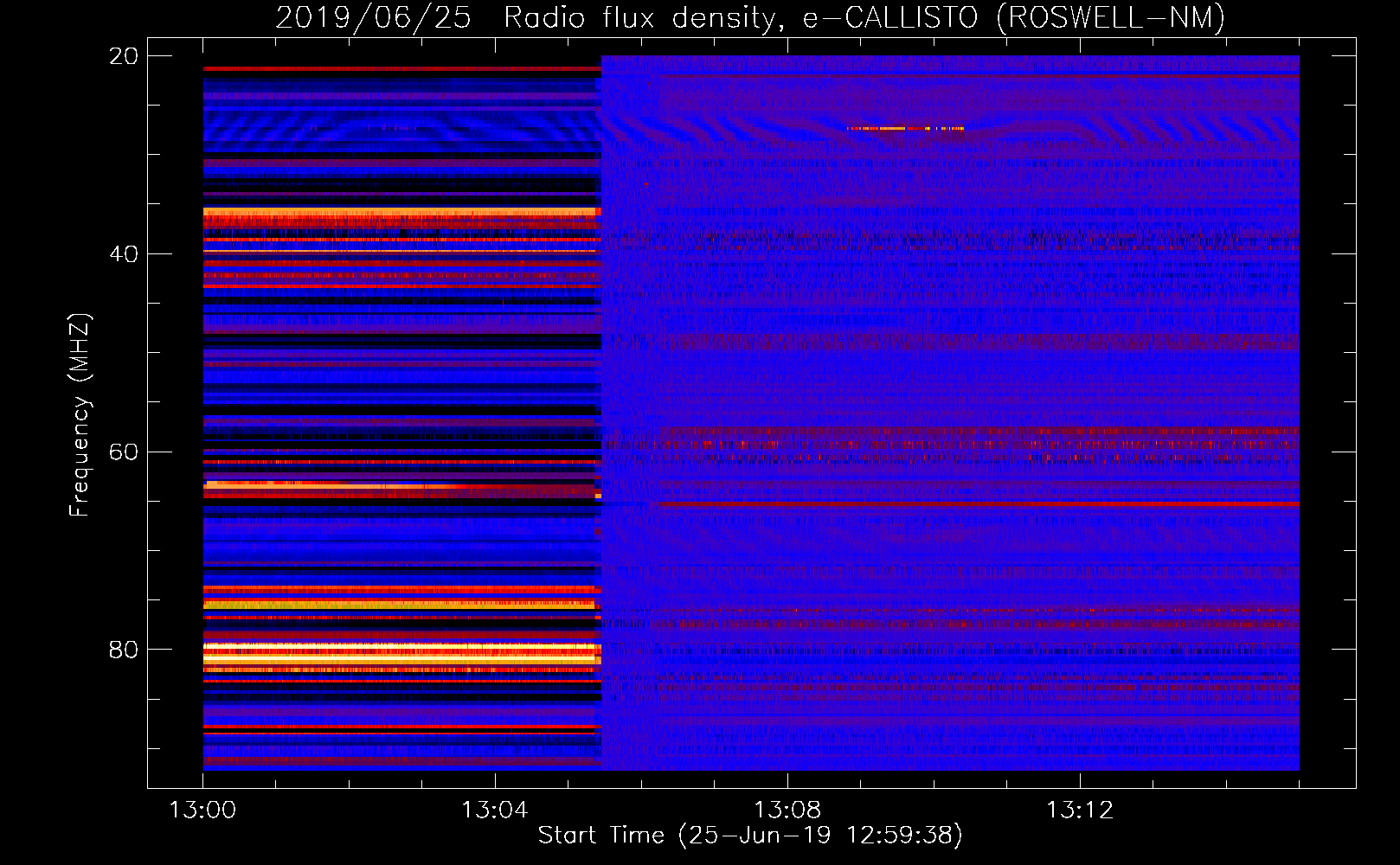
Task: Click the "13:12" time tick label
Action: tap(1080, 811)
